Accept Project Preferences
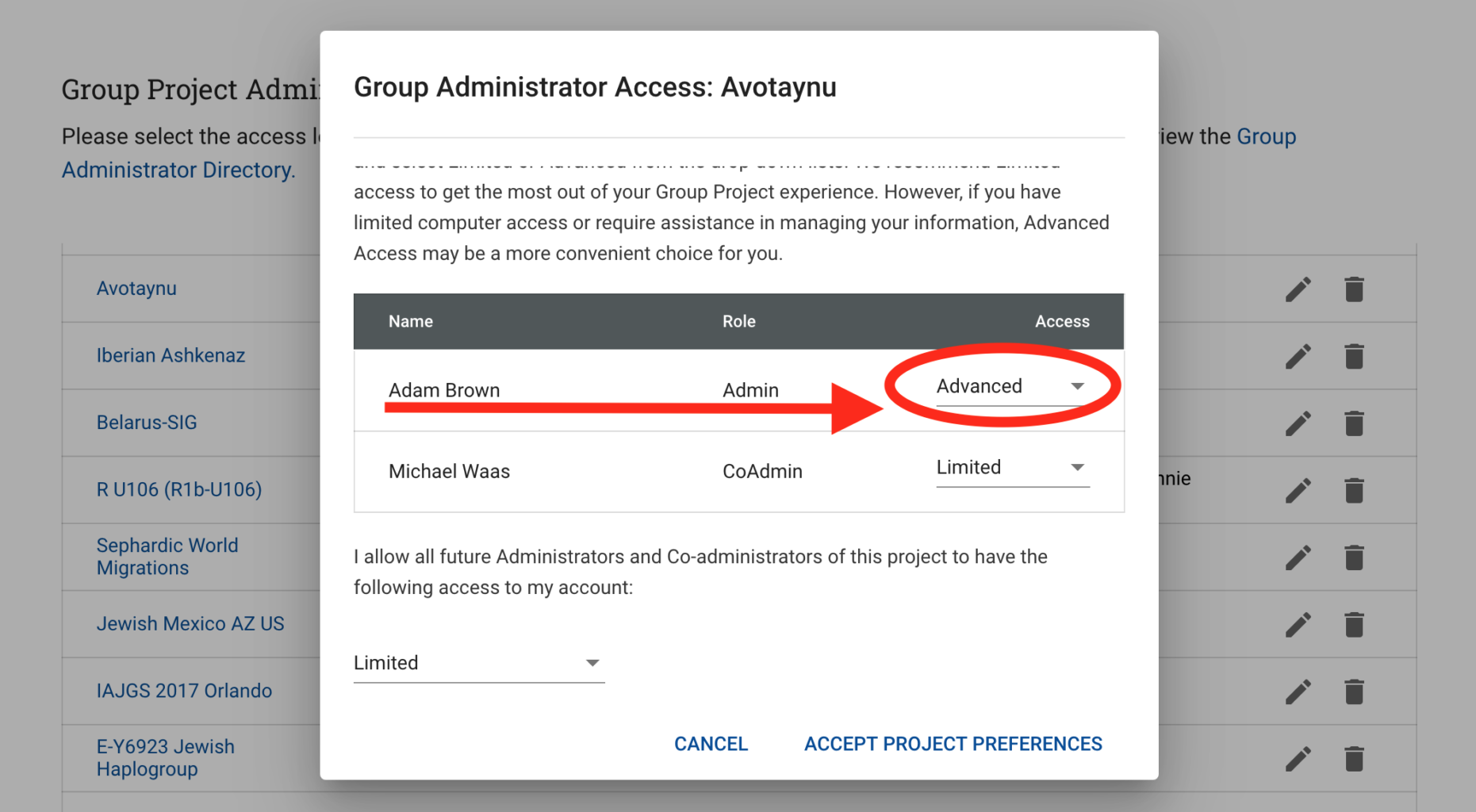Image resolution: width=1476 pixels, height=812 pixels. (953, 744)
